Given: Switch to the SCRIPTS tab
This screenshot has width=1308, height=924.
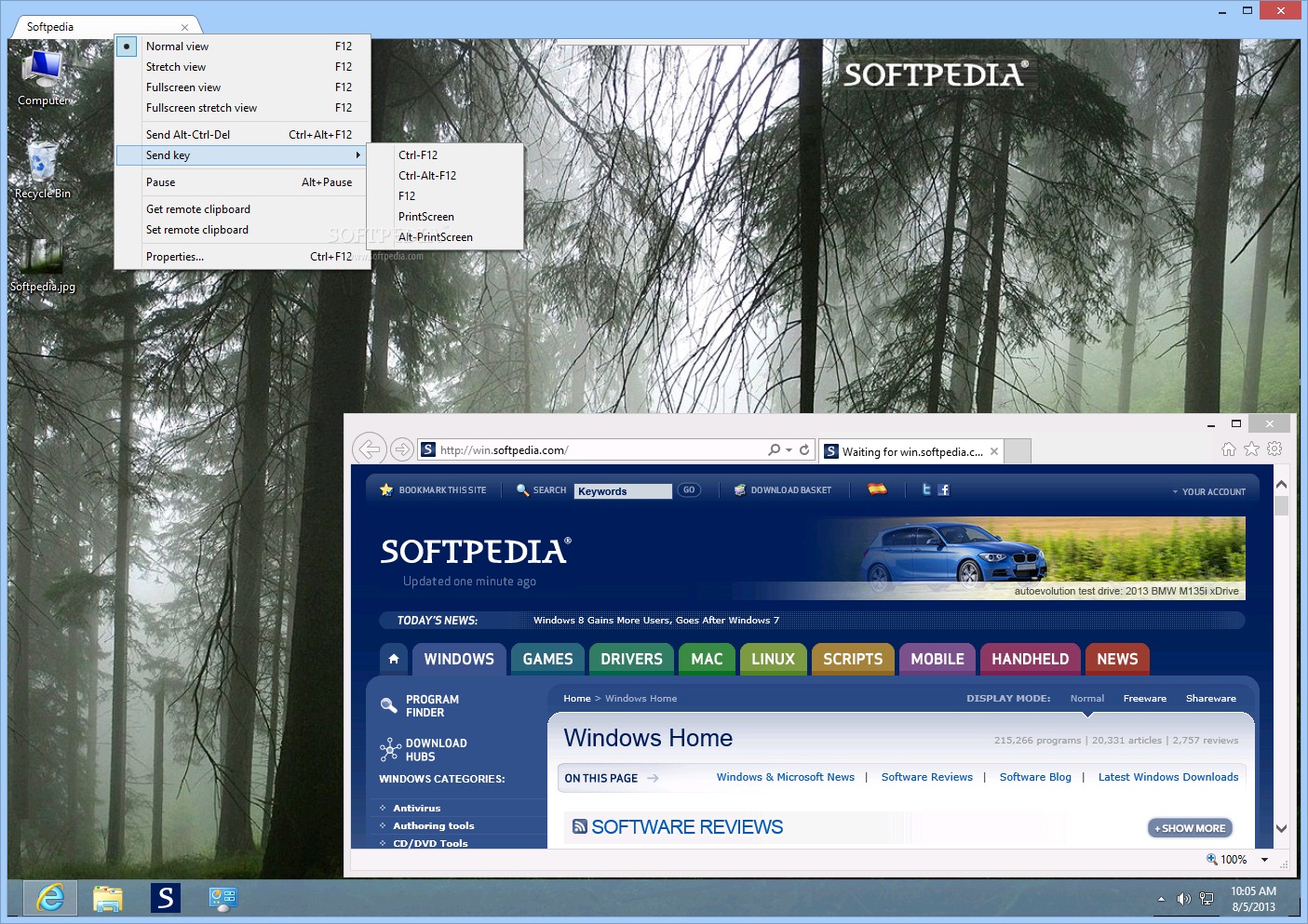Looking at the screenshot, I should pyautogui.click(x=853, y=659).
